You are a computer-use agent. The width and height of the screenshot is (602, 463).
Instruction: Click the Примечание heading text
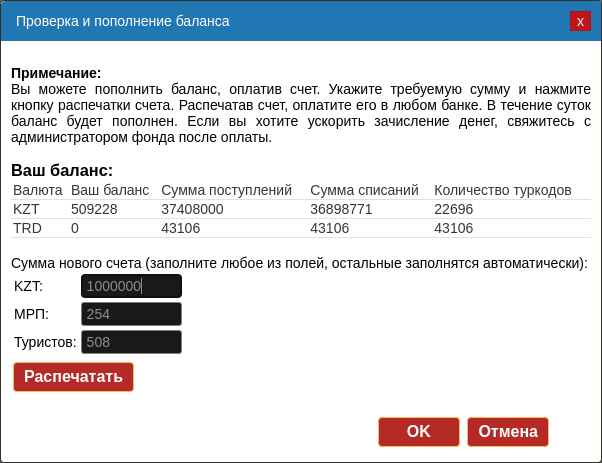coord(56,73)
